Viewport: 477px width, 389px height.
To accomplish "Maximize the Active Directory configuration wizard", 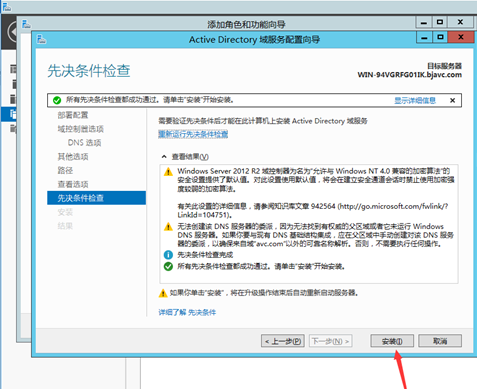I will pos(440,37).
